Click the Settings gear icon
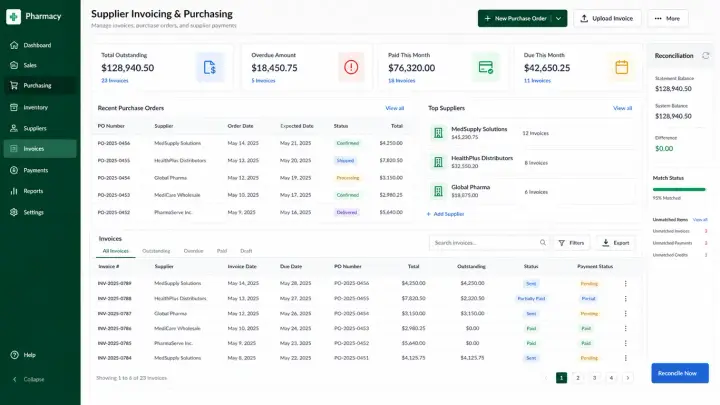The width and height of the screenshot is (720, 405). [x=14, y=212]
